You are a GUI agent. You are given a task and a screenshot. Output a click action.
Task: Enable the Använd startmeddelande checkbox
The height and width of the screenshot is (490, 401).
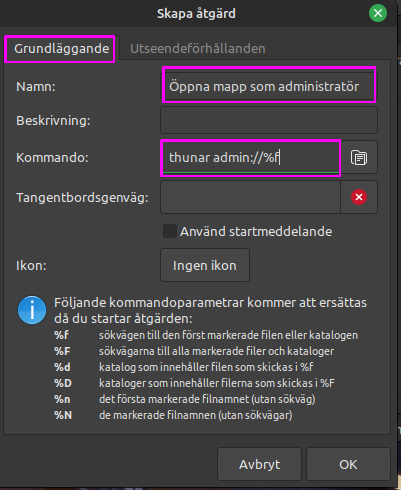click(170, 231)
